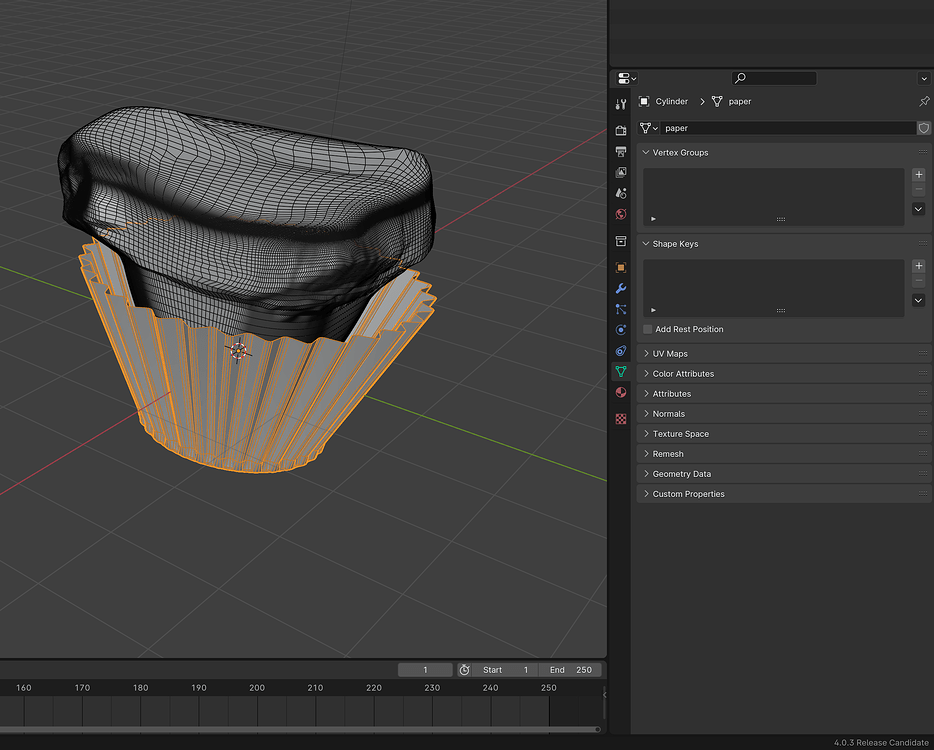Click frame 200 on the timeline

coord(257,687)
